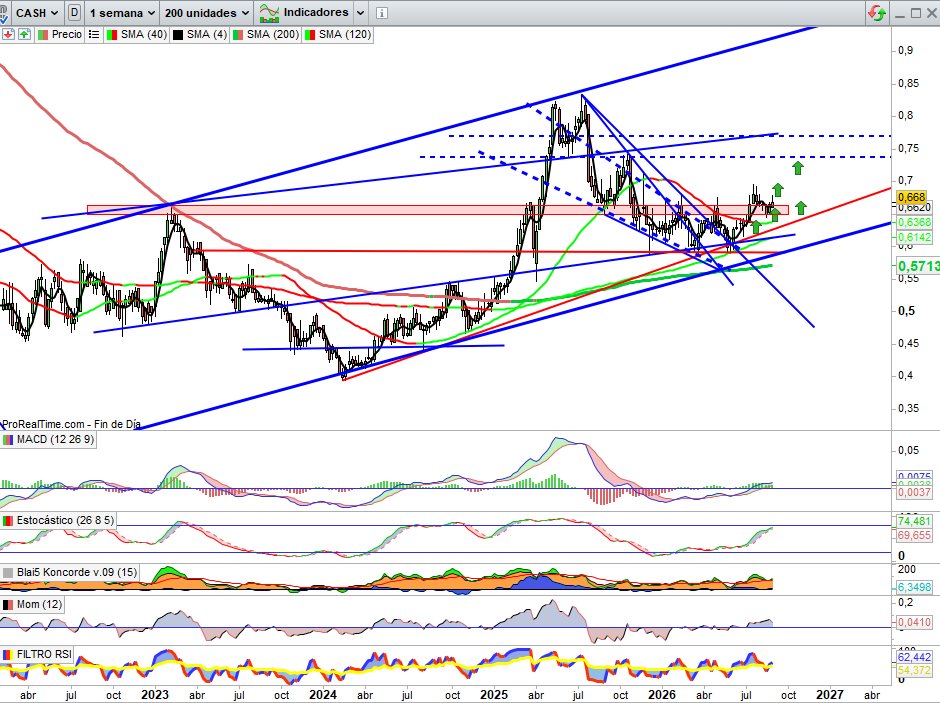940x703 pixels.
Task: Click the MACD color icon
Action: tap(8, 440)
